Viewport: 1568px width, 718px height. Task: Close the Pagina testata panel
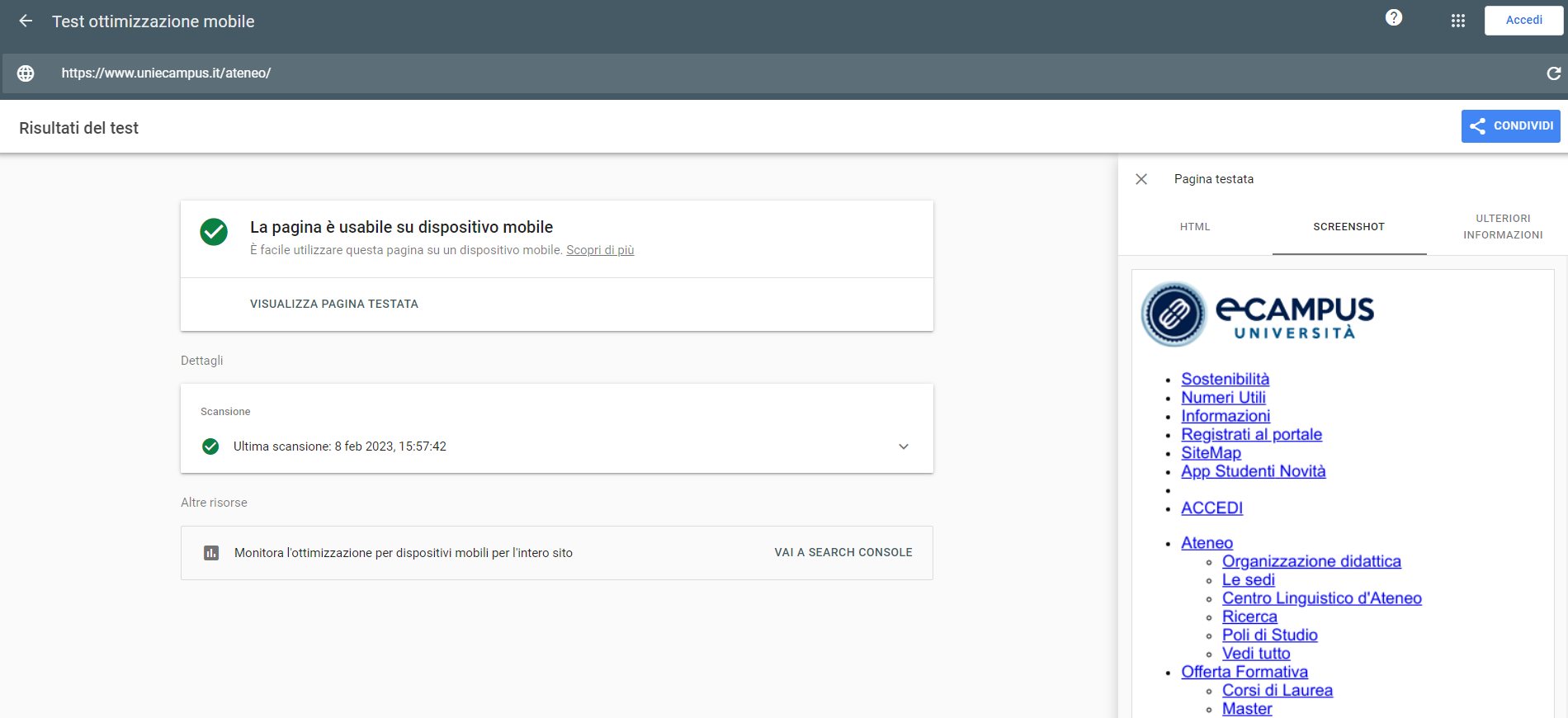[1141, 179]
